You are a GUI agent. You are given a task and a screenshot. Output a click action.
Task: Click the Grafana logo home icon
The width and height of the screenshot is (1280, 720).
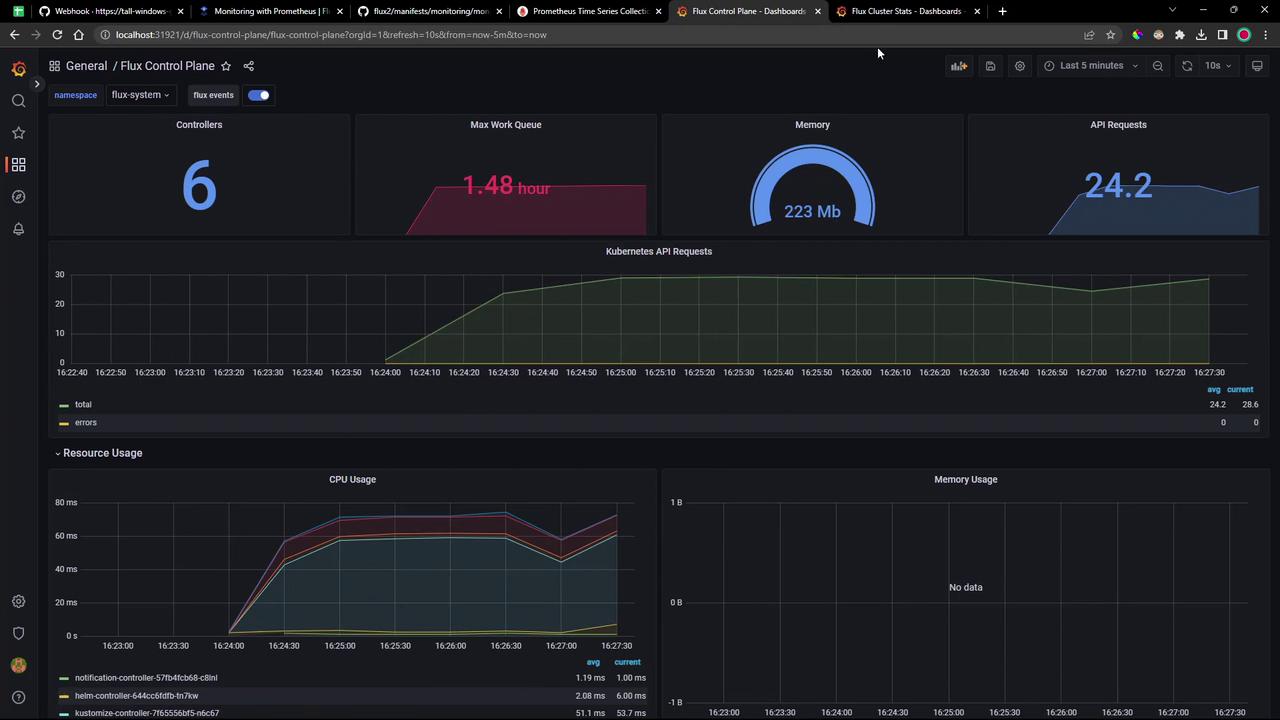point(18,69)
